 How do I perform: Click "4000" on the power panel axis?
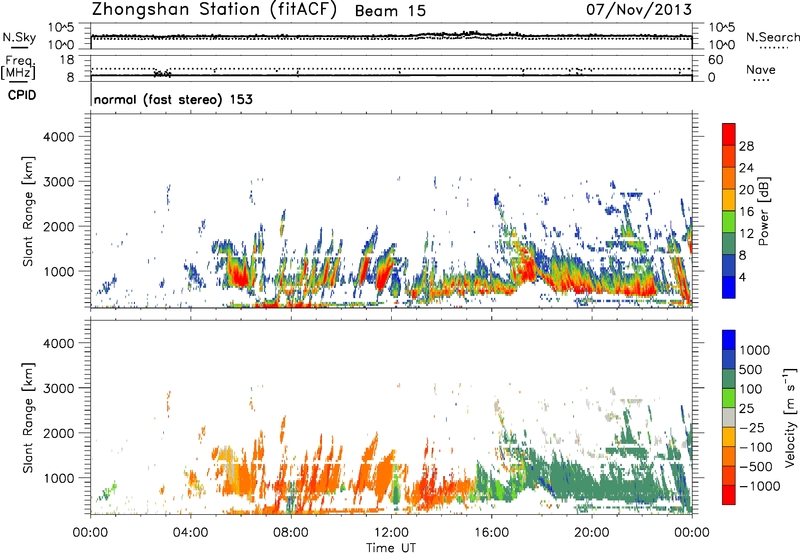point(59,137)
